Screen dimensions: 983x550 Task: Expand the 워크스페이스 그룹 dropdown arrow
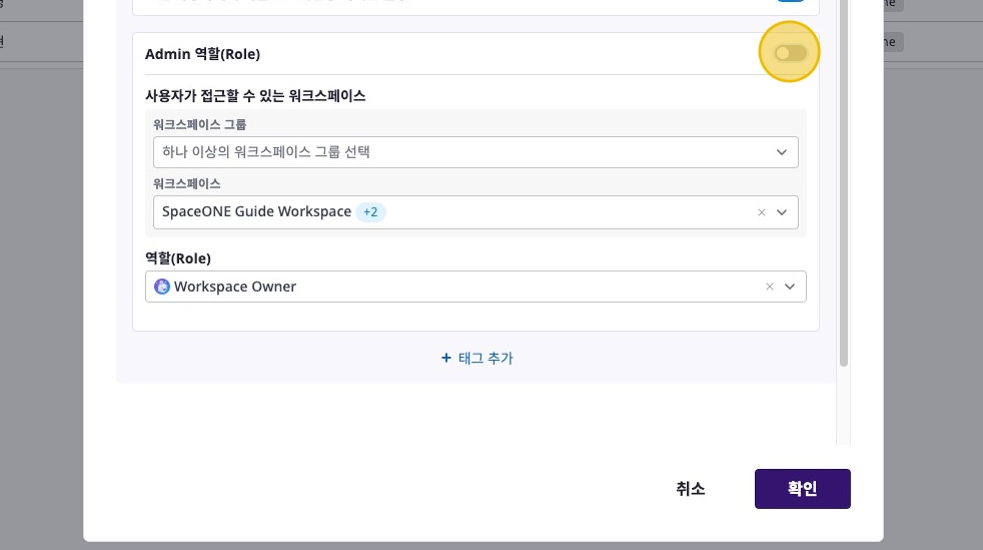[x=781, y=152]
